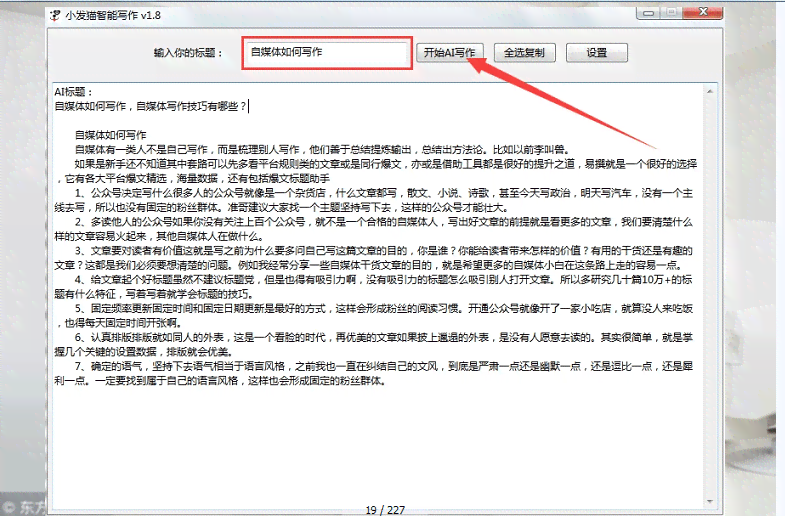Click the AI标题 line in output

(74, 92)
